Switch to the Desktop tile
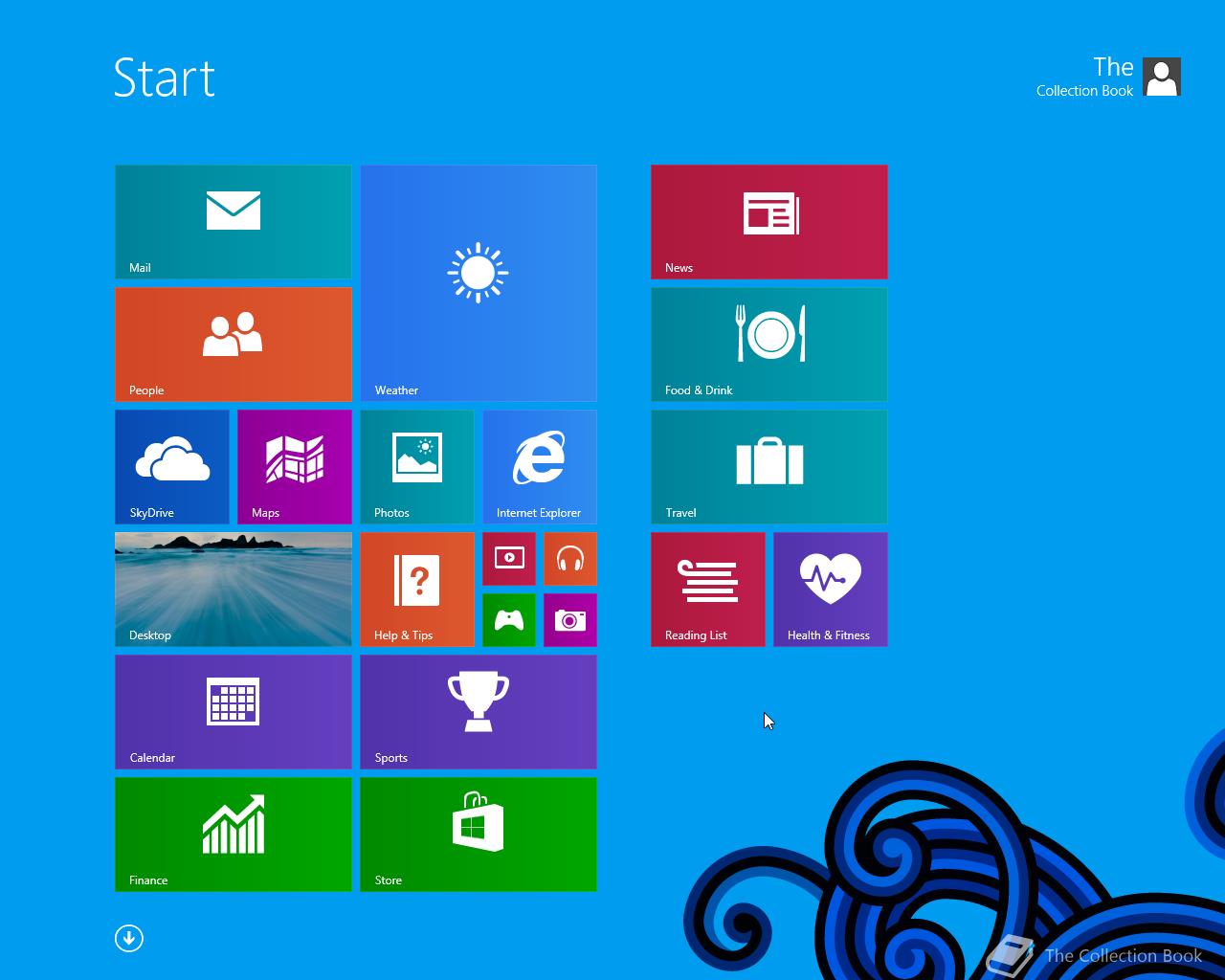Screen dimensions: 1225x980 [x=234, y=590]
